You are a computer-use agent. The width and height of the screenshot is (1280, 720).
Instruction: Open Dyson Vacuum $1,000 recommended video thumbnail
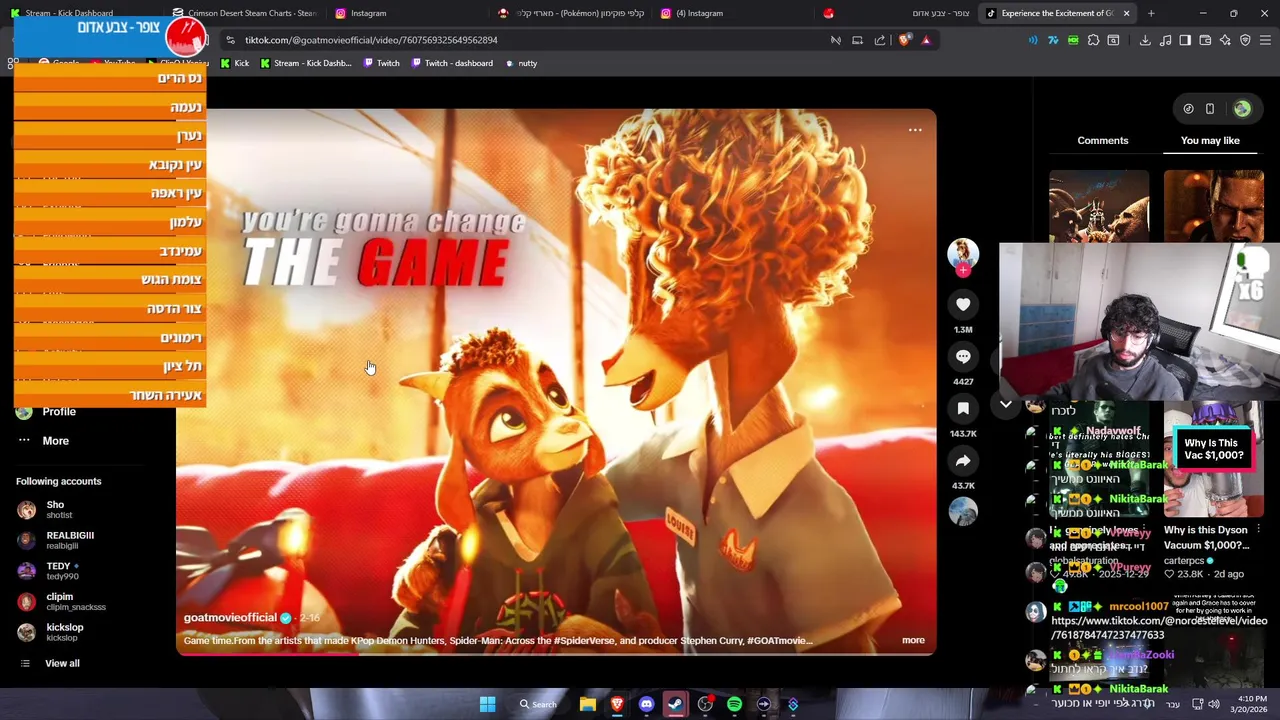coord(1213,457)
